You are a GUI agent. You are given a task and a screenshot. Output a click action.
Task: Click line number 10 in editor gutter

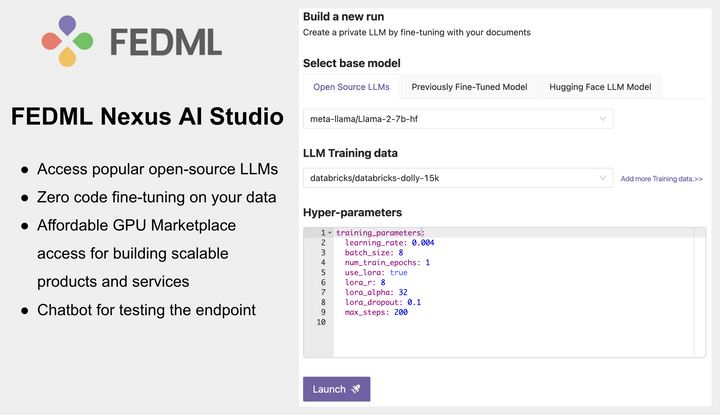(320, 322)
